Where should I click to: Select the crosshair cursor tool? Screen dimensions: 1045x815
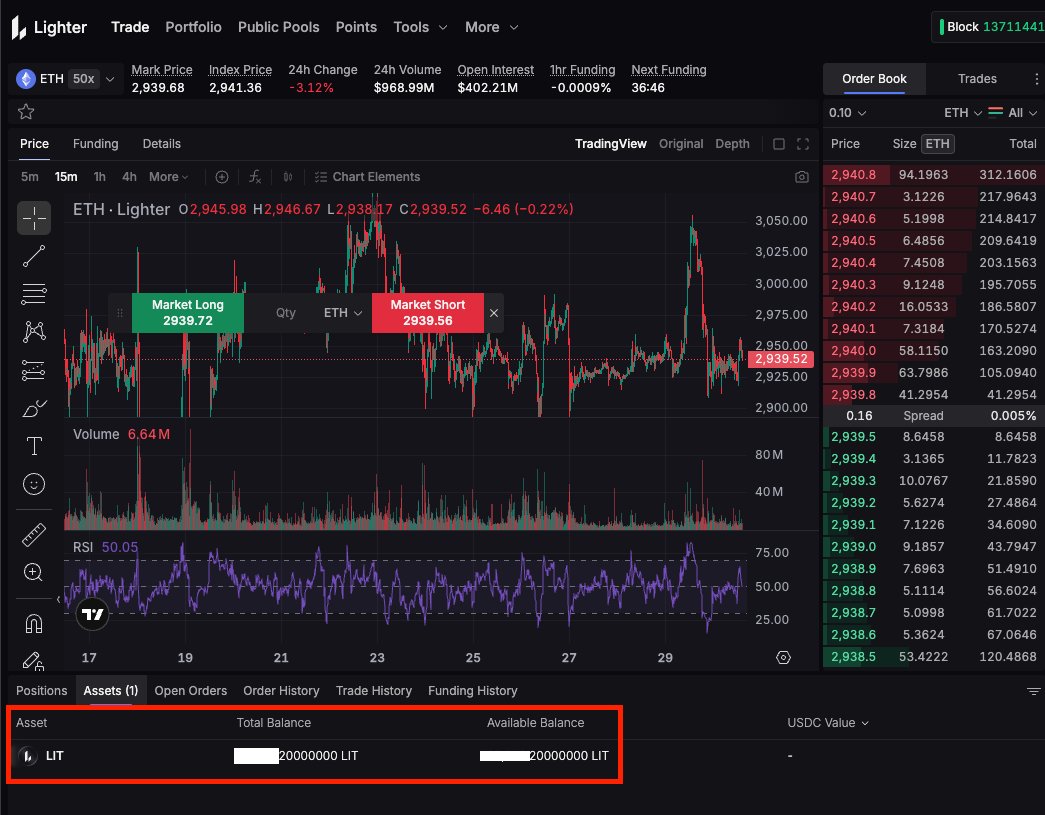(x=34, y=218)
